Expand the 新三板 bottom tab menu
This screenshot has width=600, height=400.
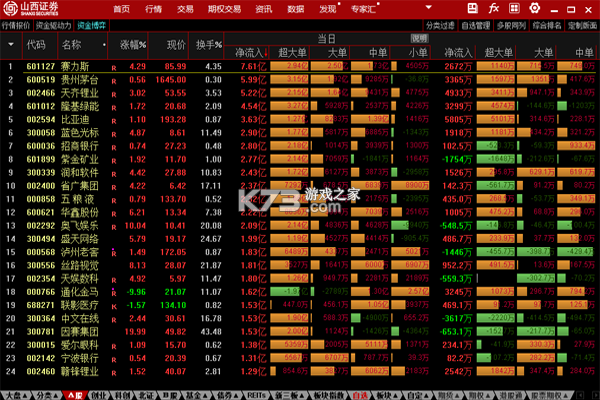pos(302,395)
